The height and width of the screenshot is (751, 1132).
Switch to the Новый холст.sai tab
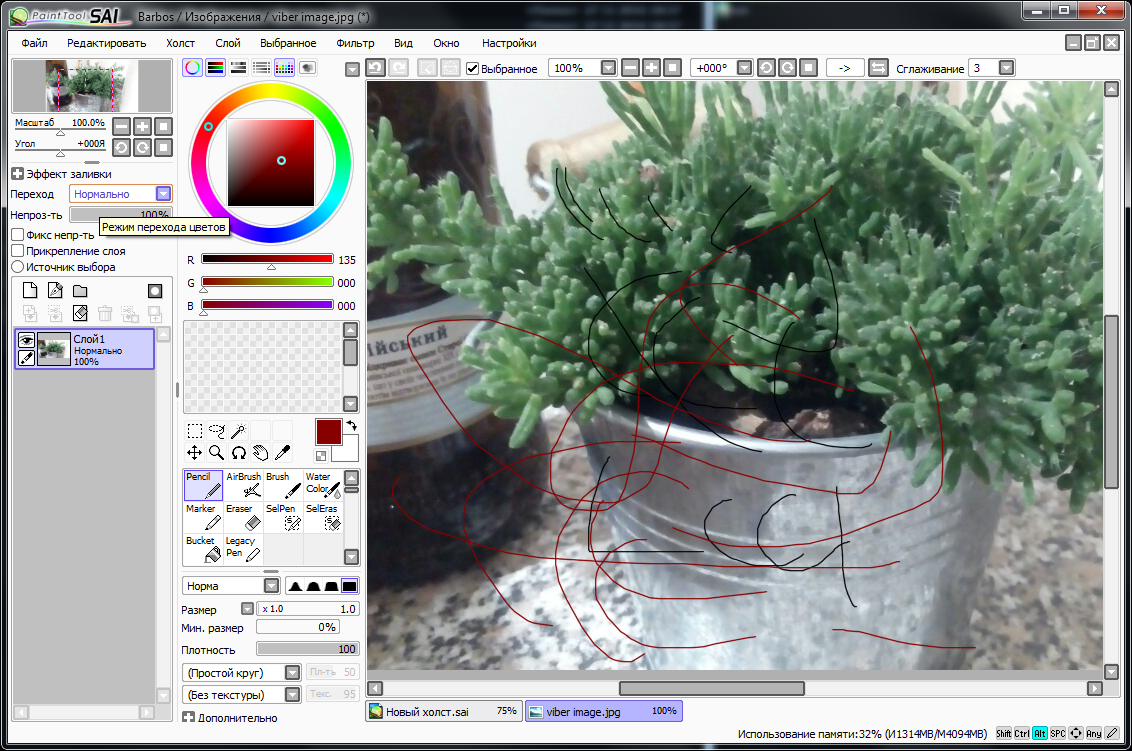pos(442,711)
